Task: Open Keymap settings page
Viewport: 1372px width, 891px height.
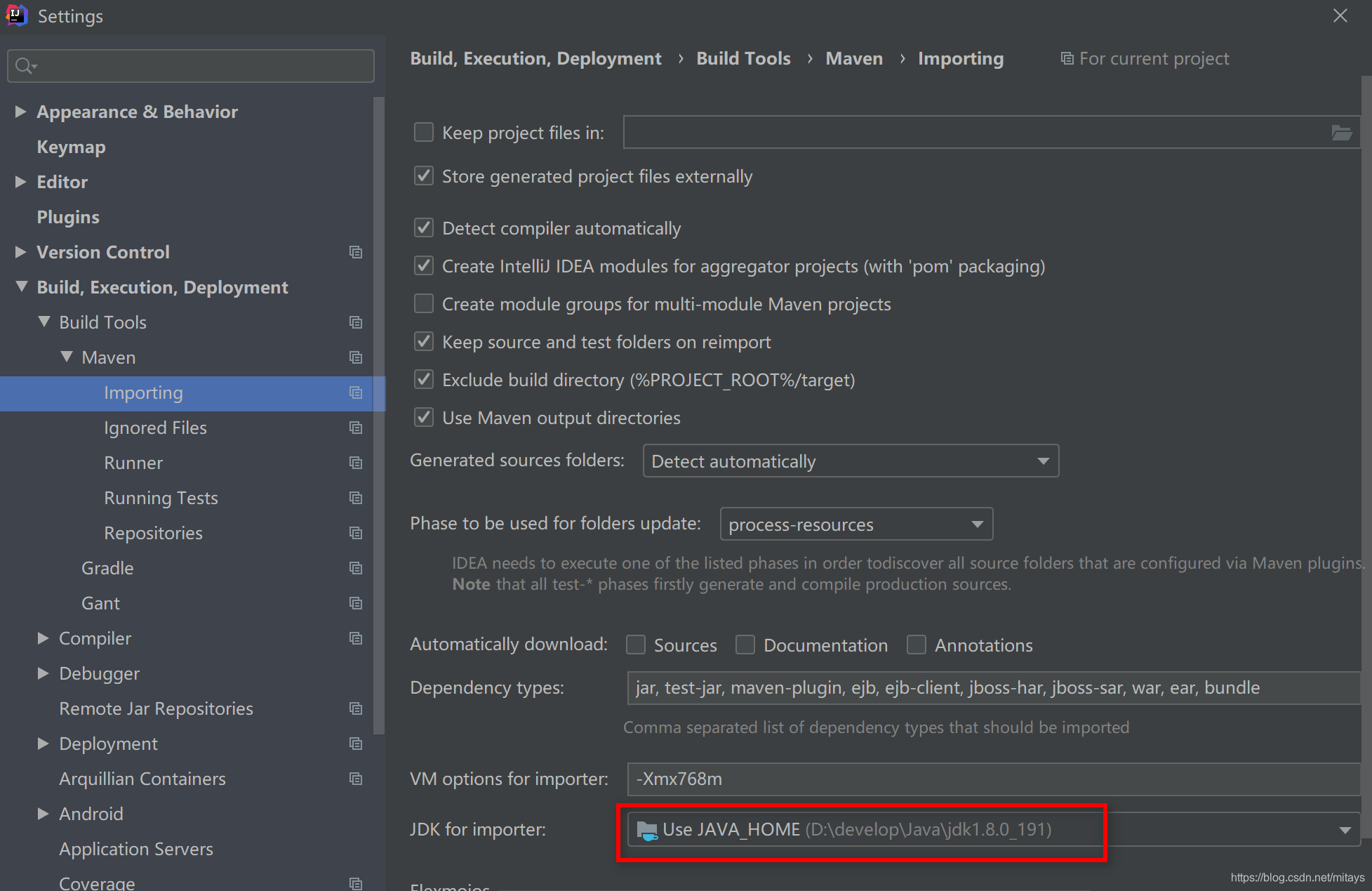Action: click(x=71, y=147)
